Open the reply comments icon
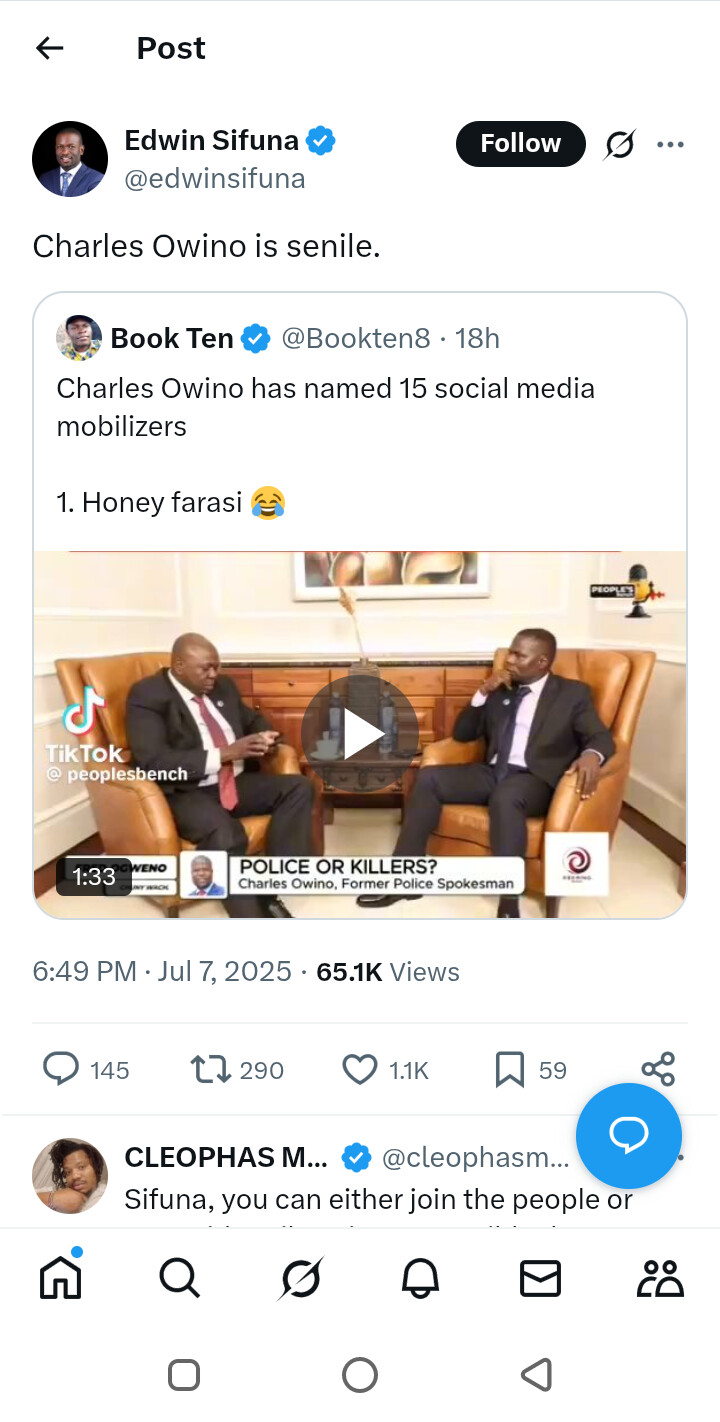The image size is (720, 1422). click(x=61, y=1070)
